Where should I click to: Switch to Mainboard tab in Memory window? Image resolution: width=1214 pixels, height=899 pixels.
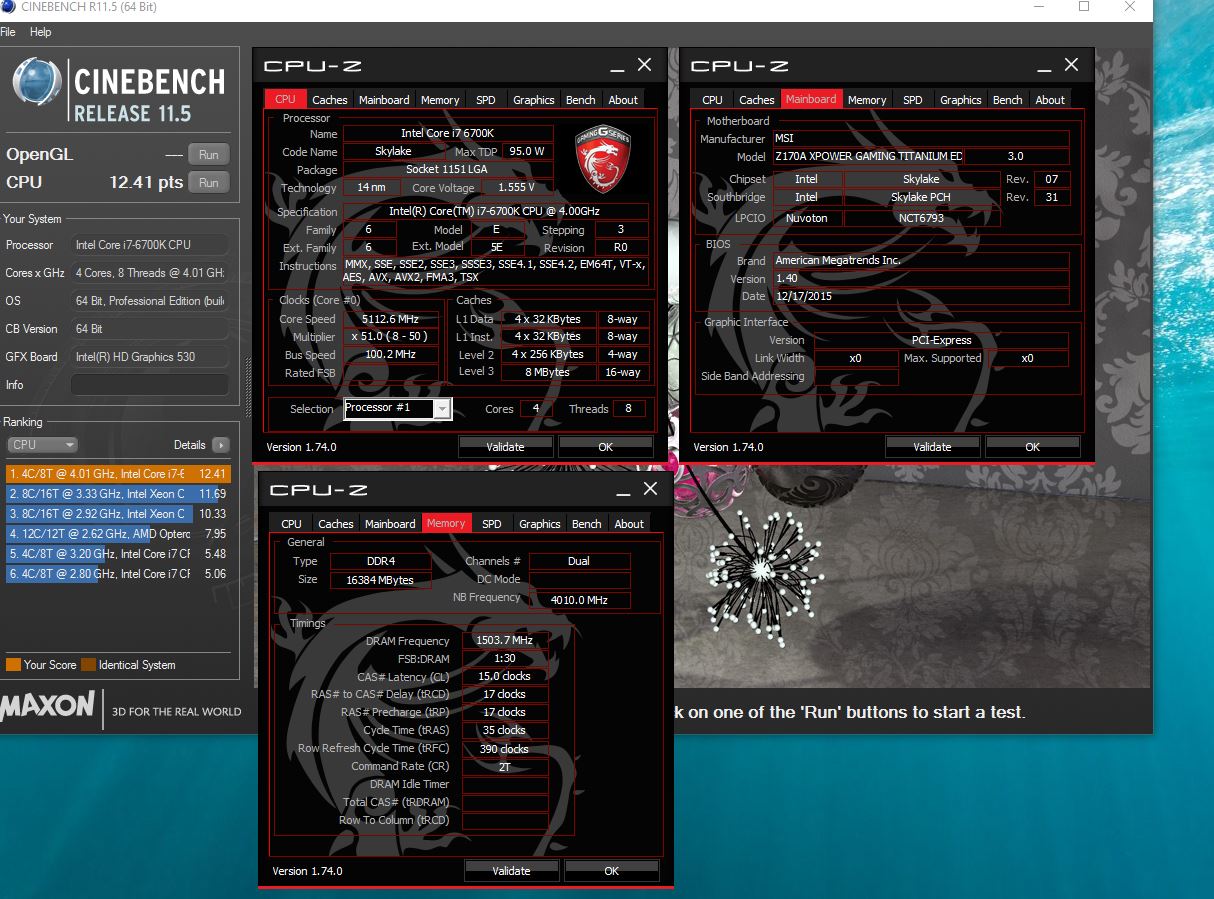tap(390, 524)
